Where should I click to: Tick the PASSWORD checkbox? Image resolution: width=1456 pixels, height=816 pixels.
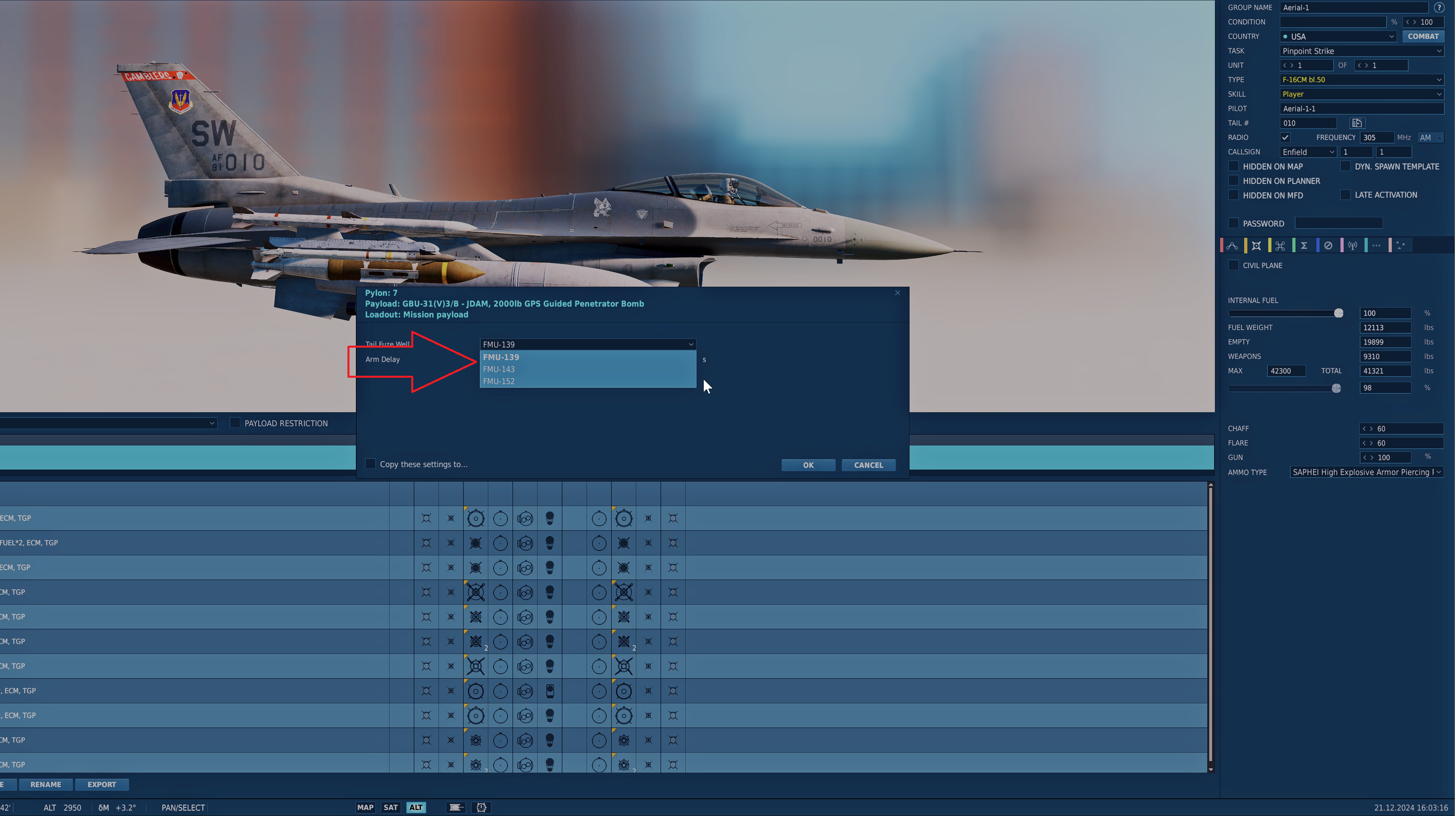(1234, 223)
